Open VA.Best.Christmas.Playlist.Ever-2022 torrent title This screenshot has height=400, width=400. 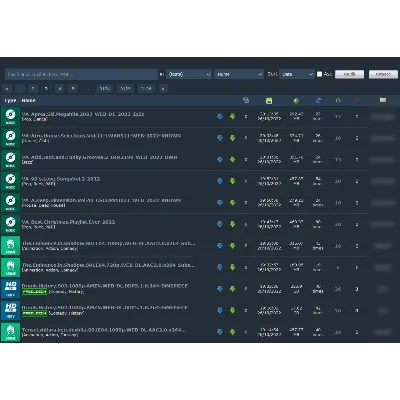68,222
